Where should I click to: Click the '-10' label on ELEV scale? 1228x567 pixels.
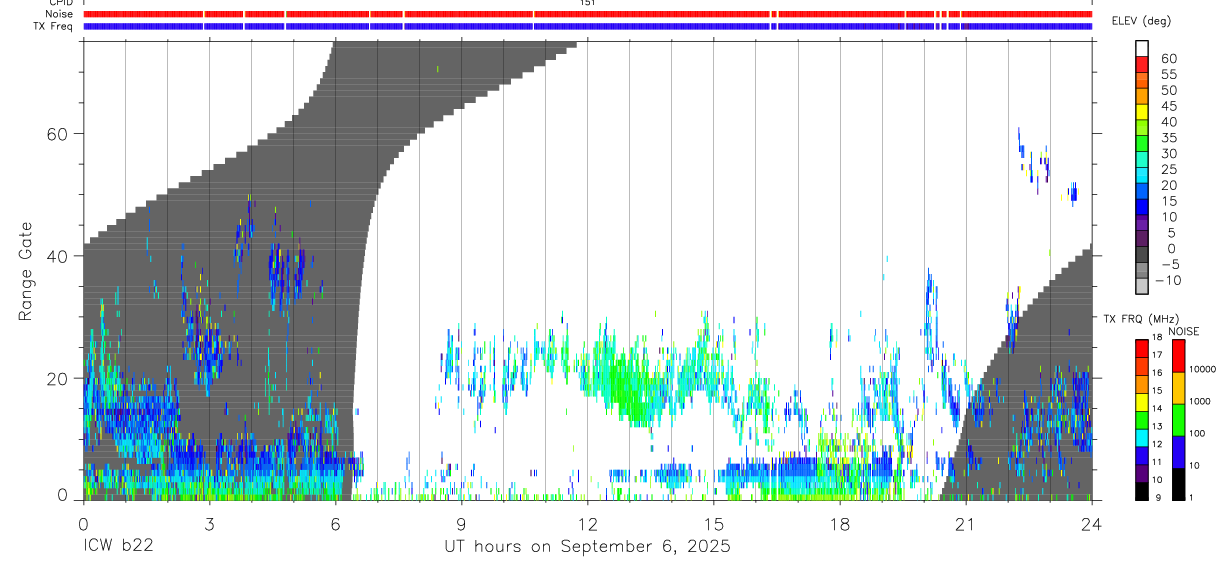click(x=1170, y=280)
